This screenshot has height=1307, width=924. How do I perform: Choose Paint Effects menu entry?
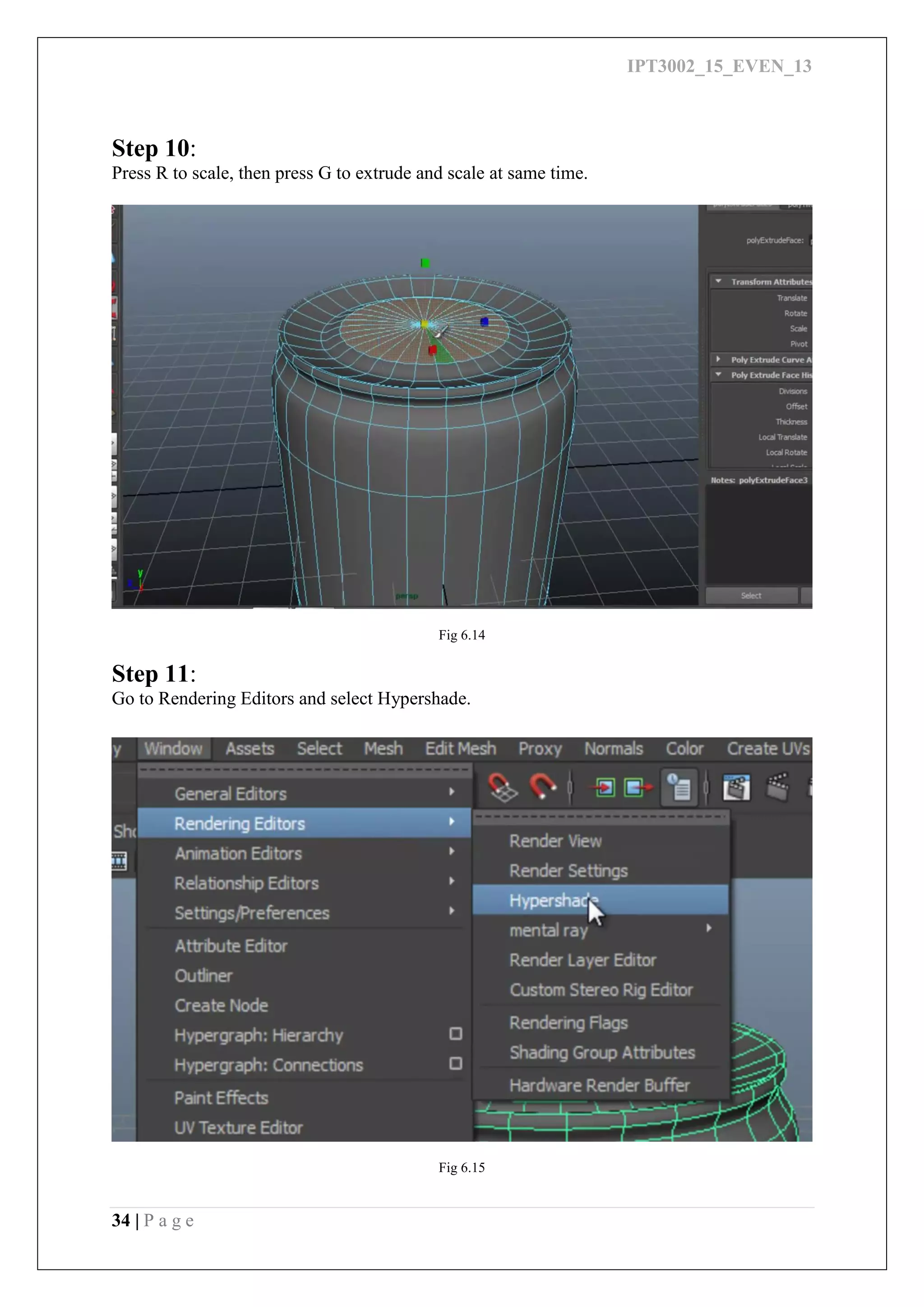tap(222, 1098)
